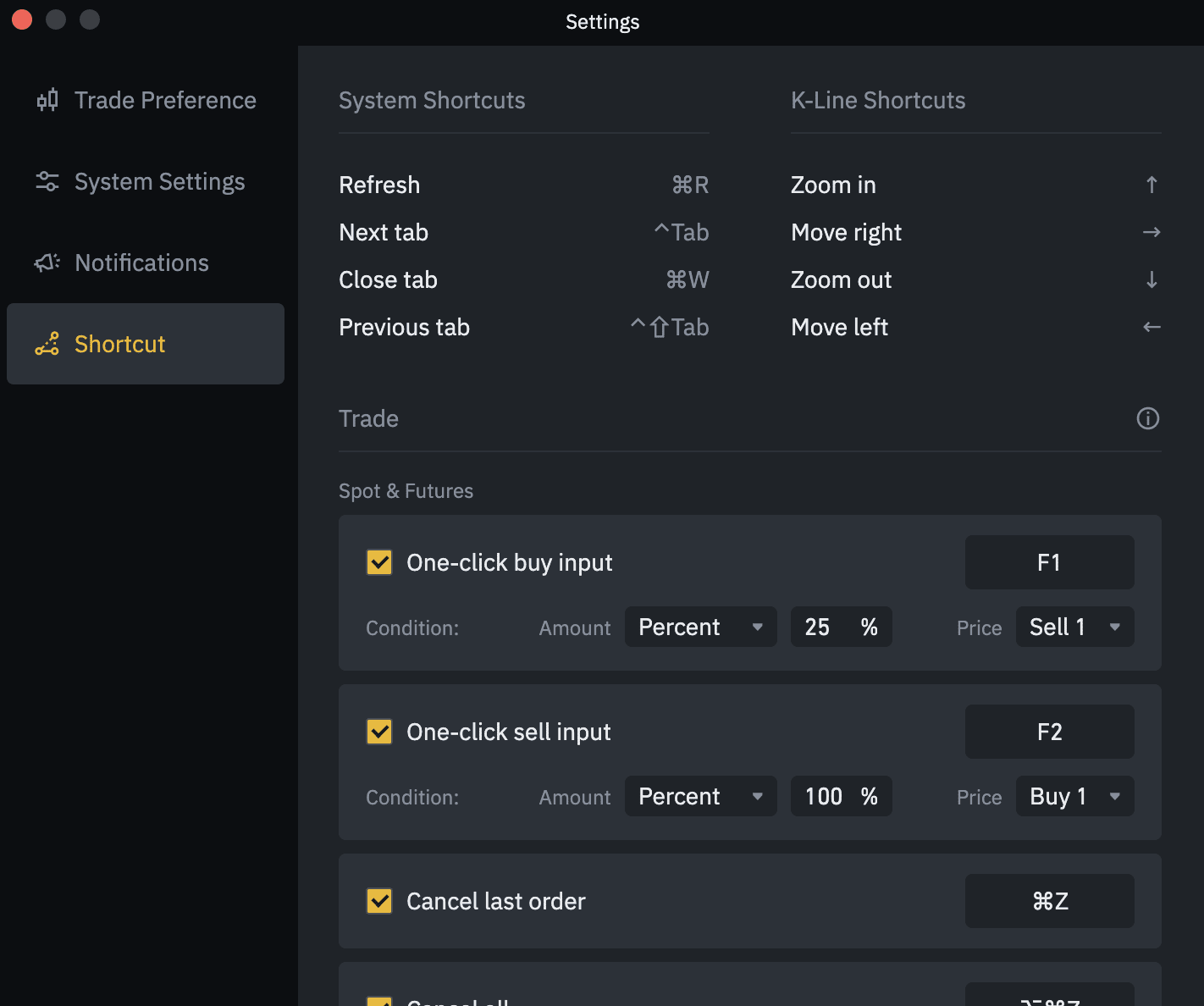This screenshot has height=1006, width=1204.
Task: Expand the buy input Percent amount dropdown
Action: tap(700, 627)
